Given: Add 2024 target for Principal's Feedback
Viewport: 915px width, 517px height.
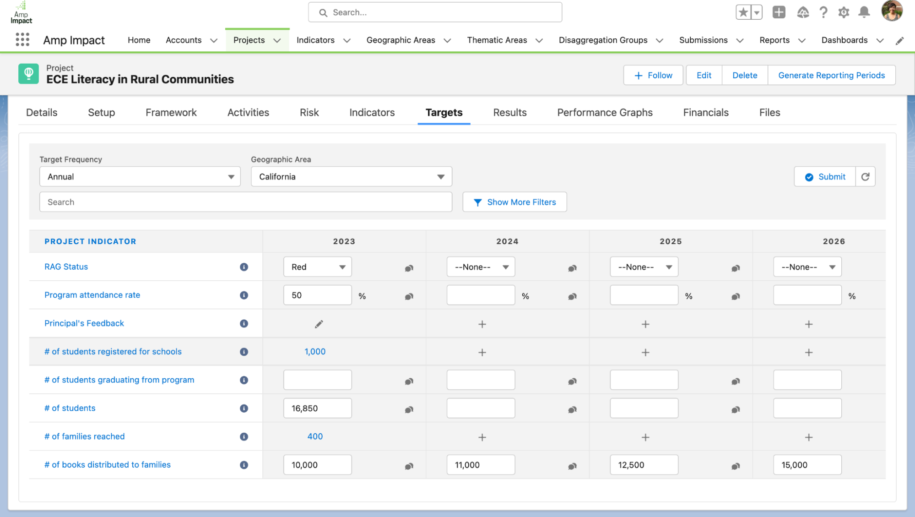Looking at the screenshot, I should click(x=482, y=324).
